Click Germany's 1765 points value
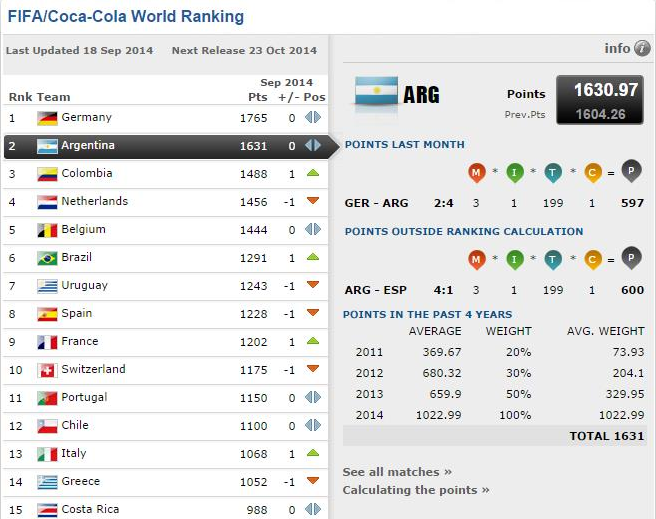This screenshot has width=656, height=519. [254, 118]
